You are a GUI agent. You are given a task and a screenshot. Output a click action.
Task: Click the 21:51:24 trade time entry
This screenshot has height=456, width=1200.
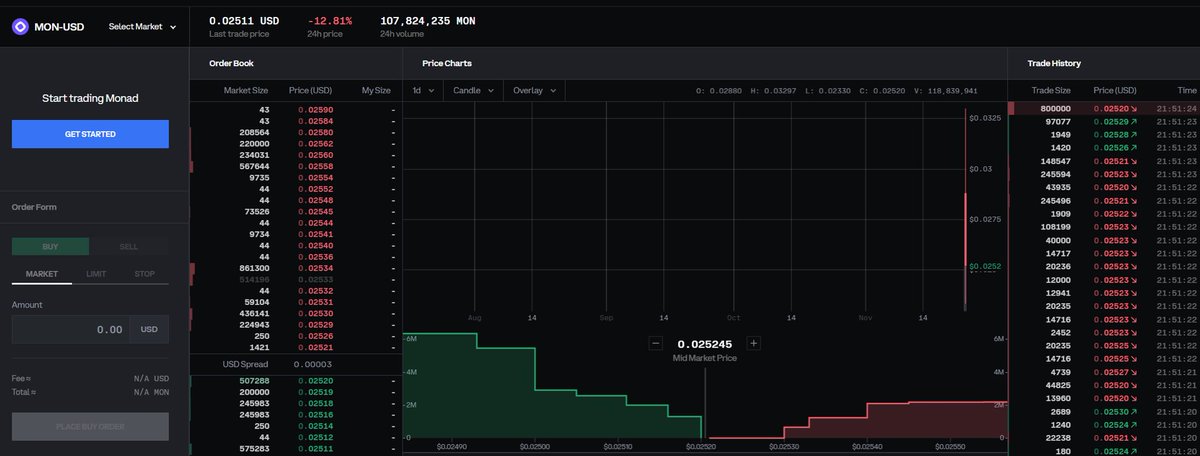[1177, 108]
